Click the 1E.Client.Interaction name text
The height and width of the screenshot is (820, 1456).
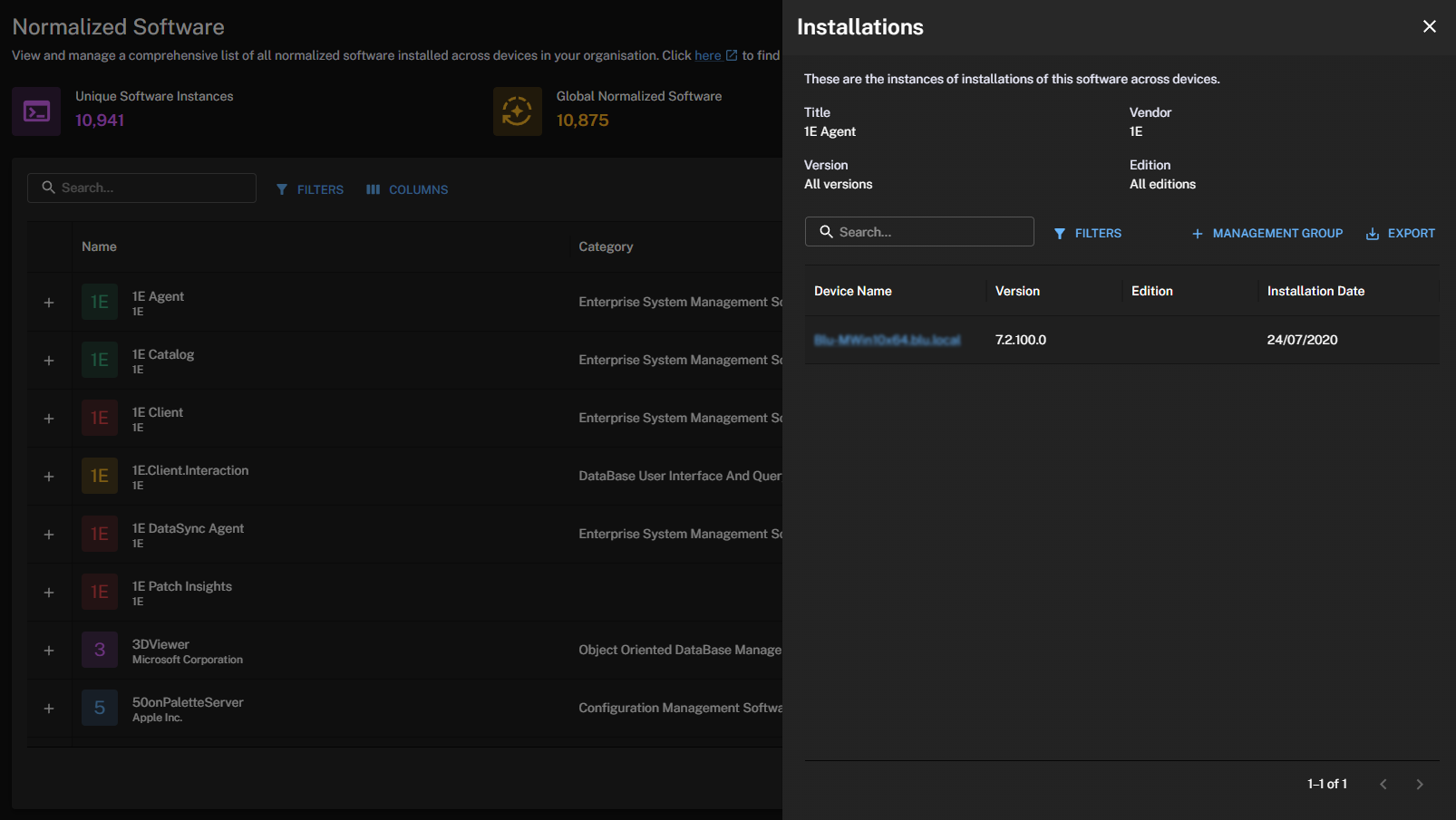coord(190,470)
